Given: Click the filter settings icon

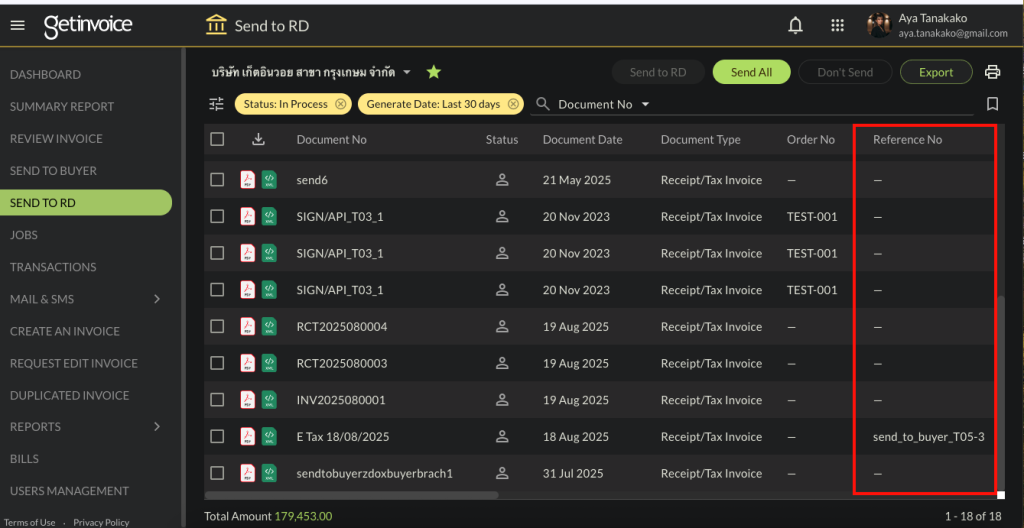Looking at the screenshot, I should tap(217, 104).
